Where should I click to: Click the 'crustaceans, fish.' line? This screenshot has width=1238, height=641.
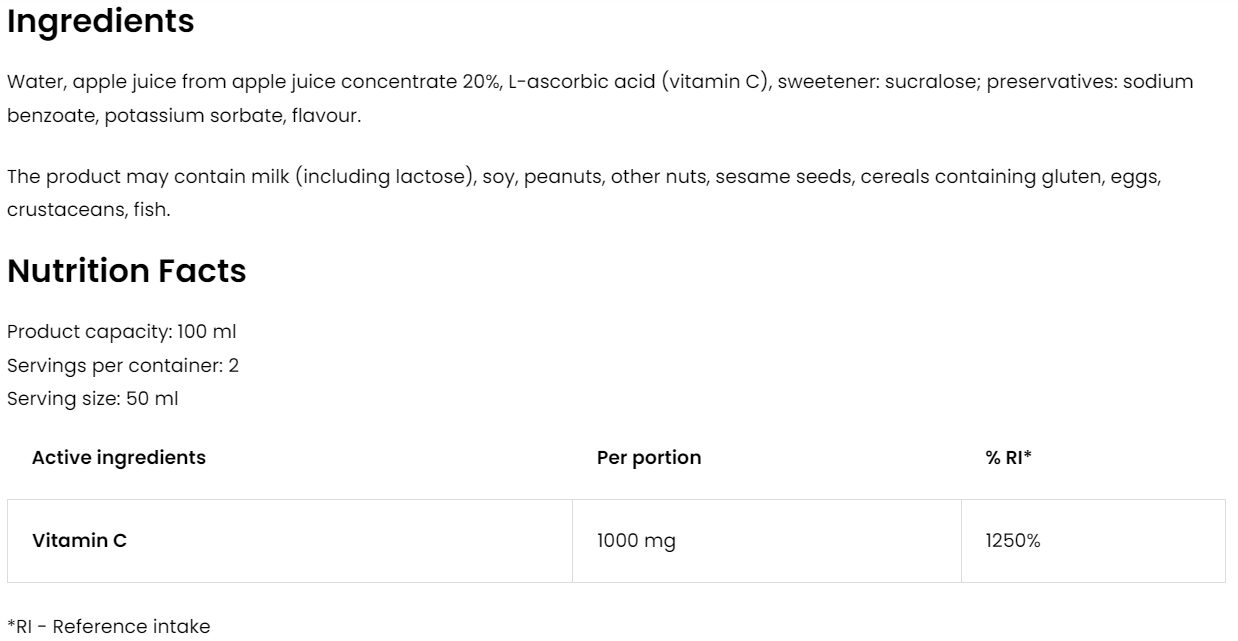pos(88,210)
